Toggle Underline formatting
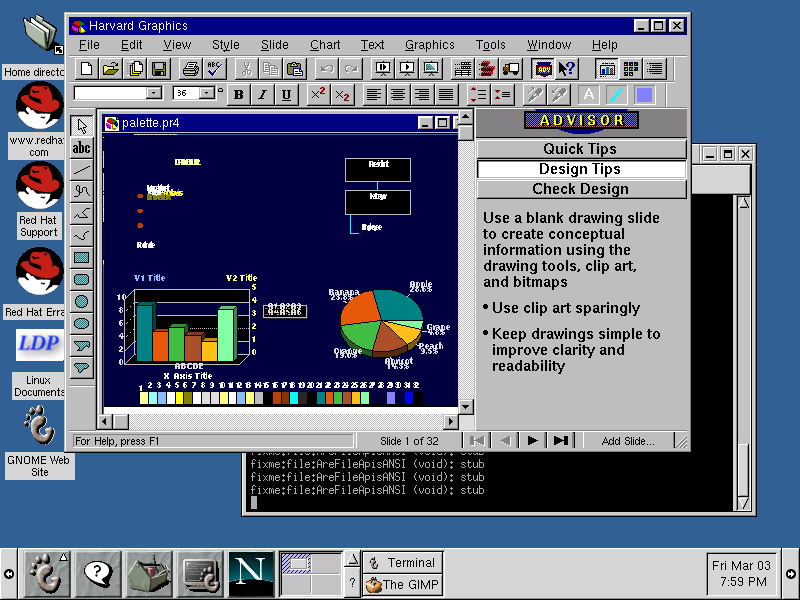 (286, 95)
